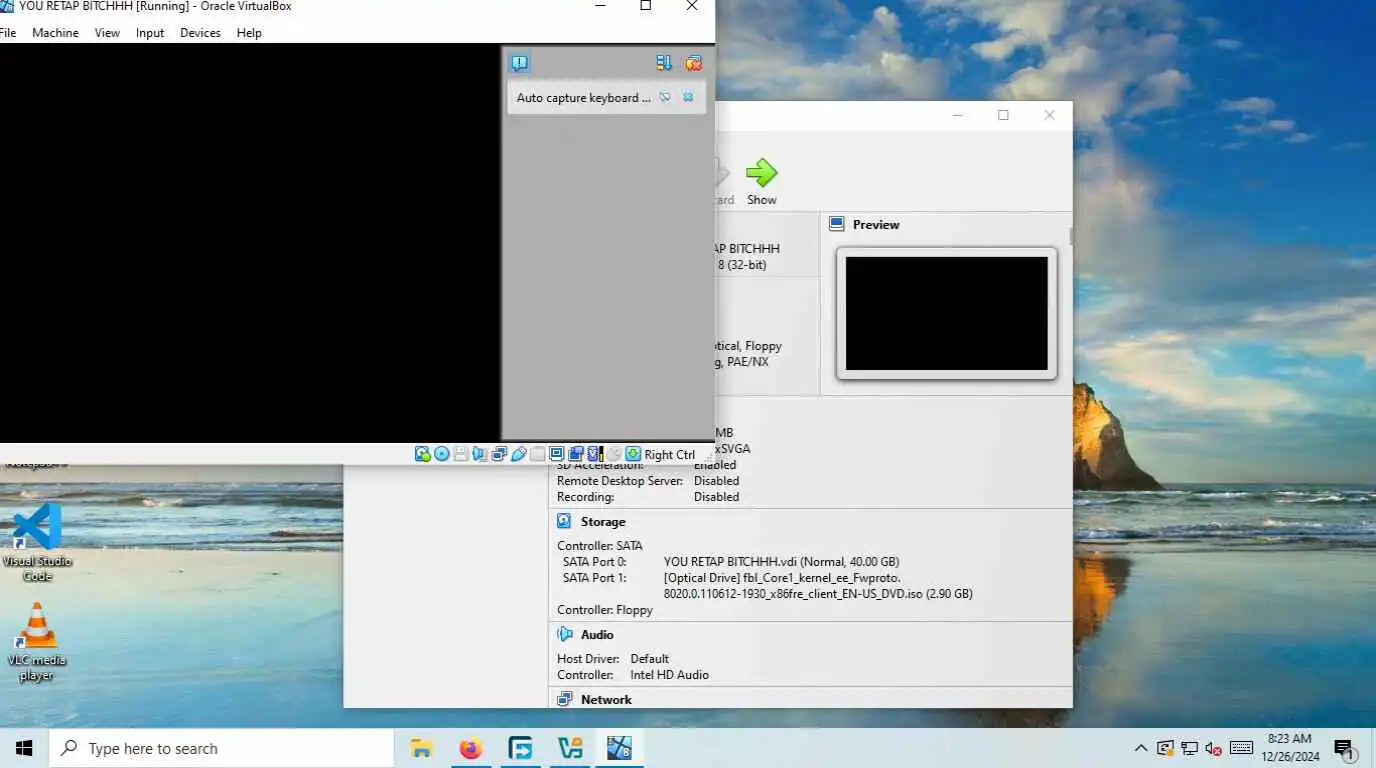Open the Help menu
This screenshot has height=768, width=1376.
pos(249,33)
